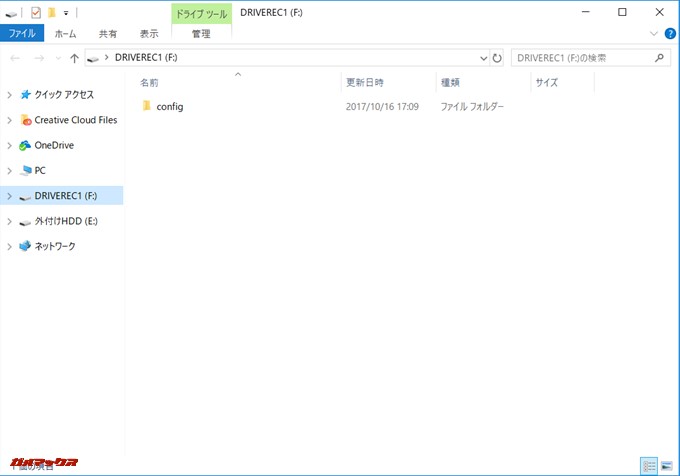Expand the ribbon using the chevron
The image size is (680, 476).
point(654,33)
